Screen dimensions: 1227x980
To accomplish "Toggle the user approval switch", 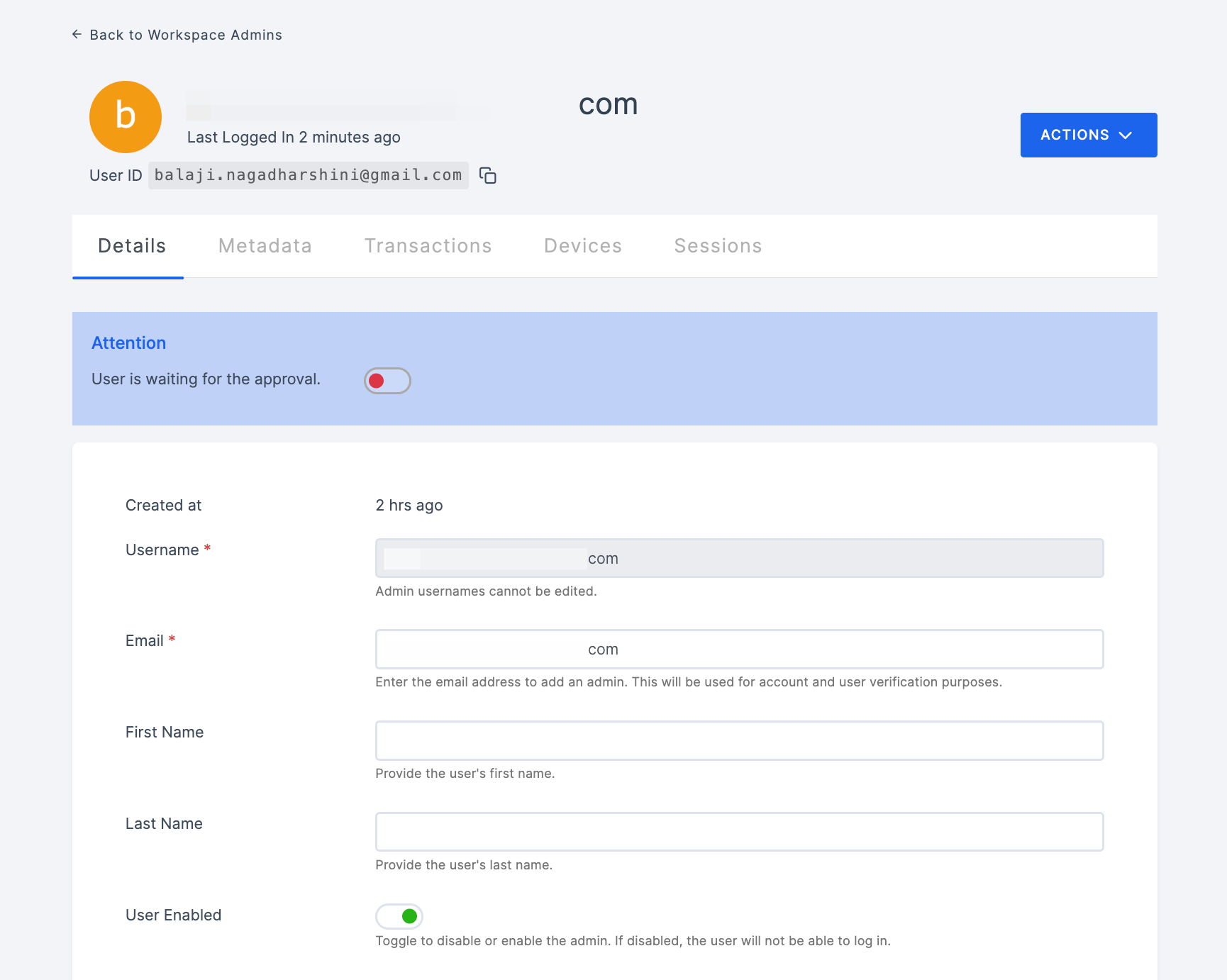I will coord(387,381).
